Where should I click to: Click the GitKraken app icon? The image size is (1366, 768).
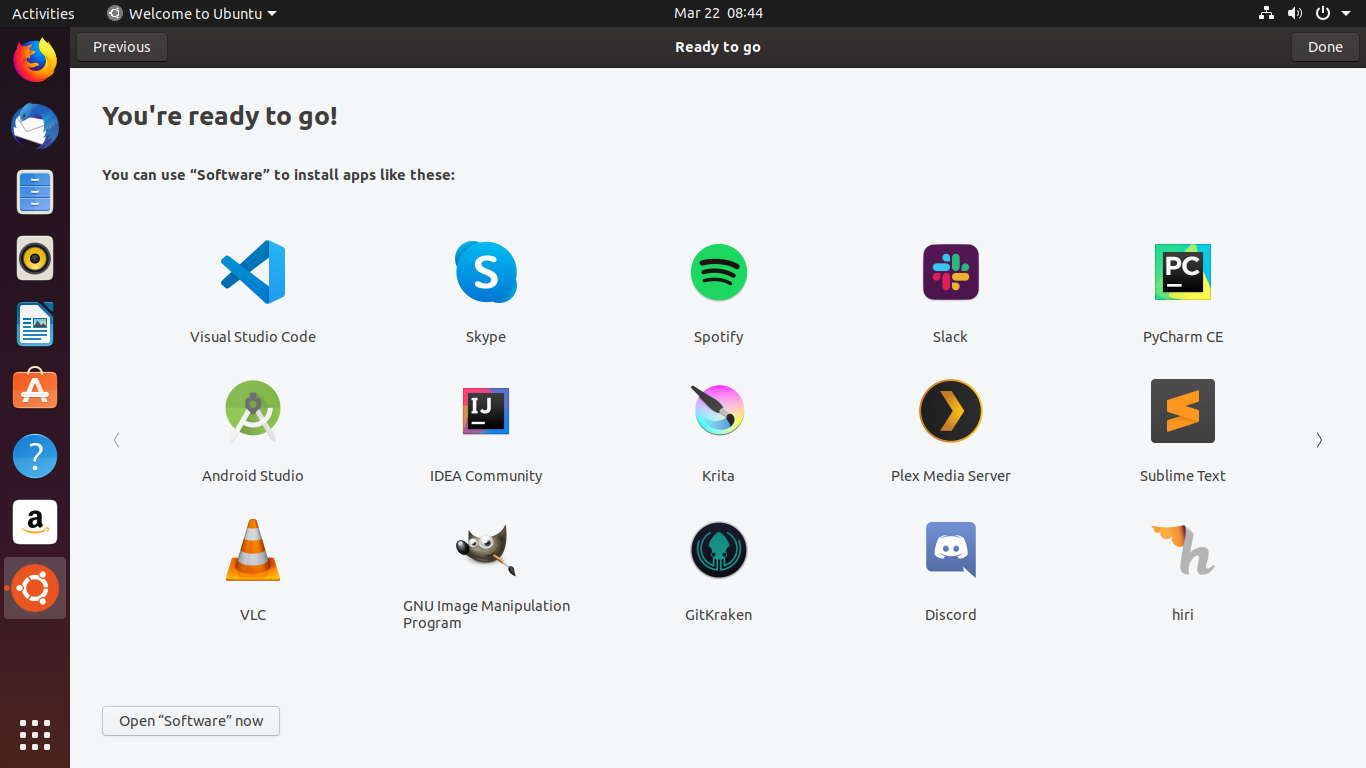pos(718,550)
